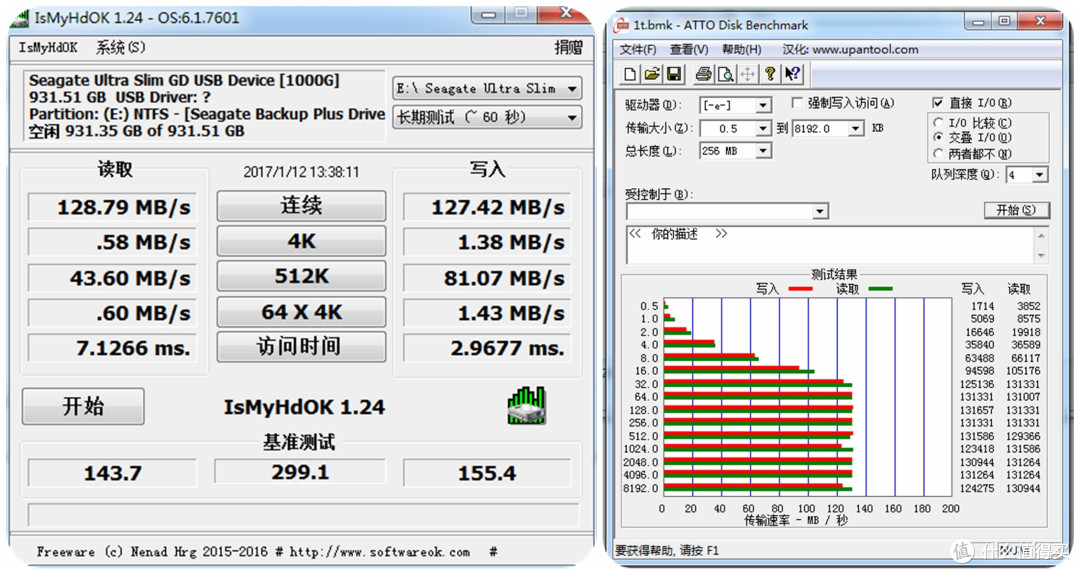Screen dimensions: 1080x574
Task: Open the 受控制于 dropdown
Action: tap(820, 212)
